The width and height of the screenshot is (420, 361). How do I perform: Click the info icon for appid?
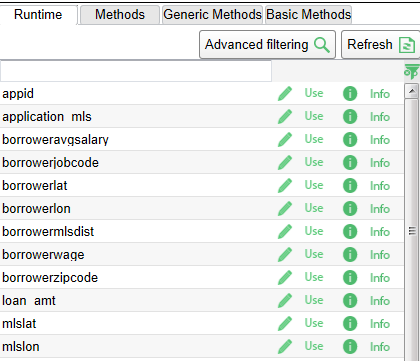350,94
